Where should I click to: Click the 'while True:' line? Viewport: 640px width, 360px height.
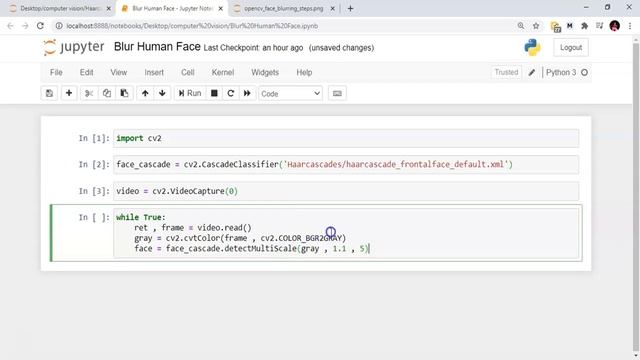[141, 217]
